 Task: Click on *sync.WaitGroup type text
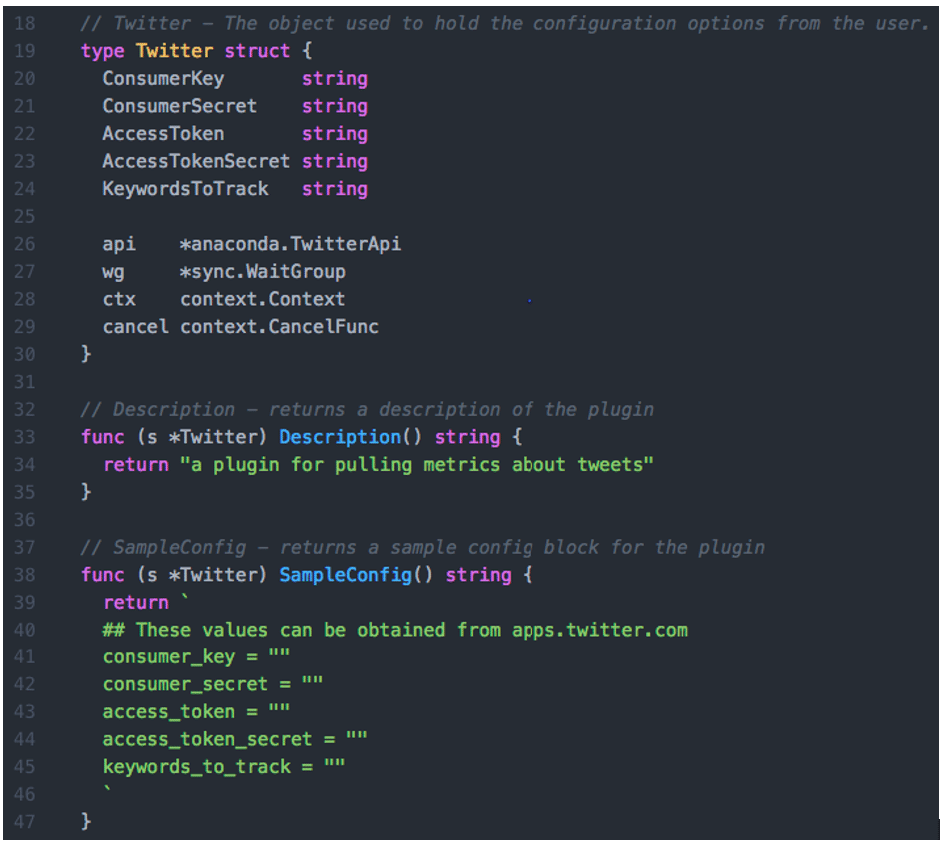pos(263,272)
